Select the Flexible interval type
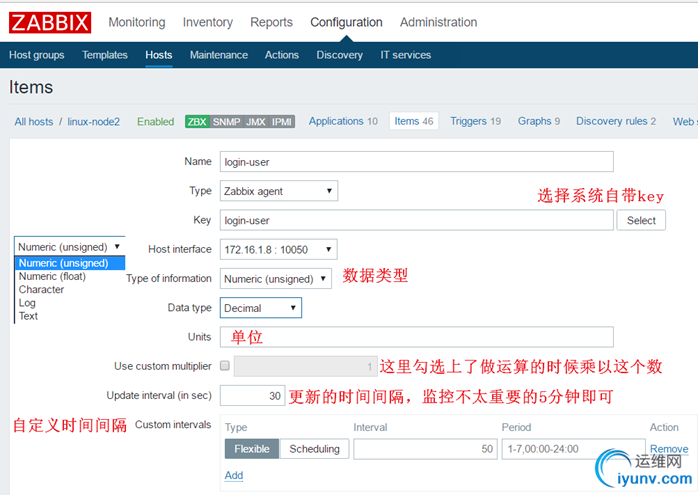Screen dimensions: 698x495 coord(252,449)
